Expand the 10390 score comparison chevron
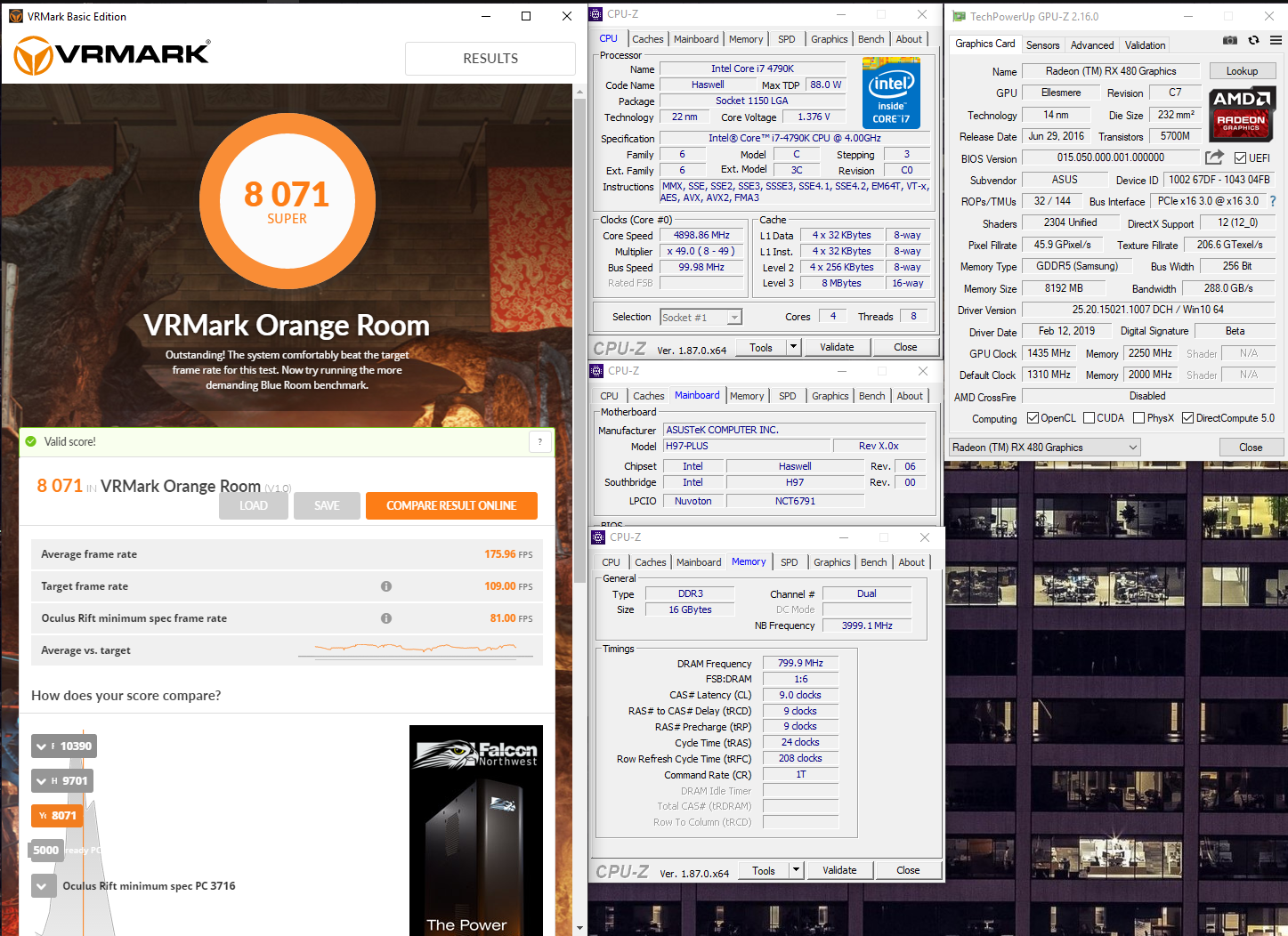 (41, 746)
